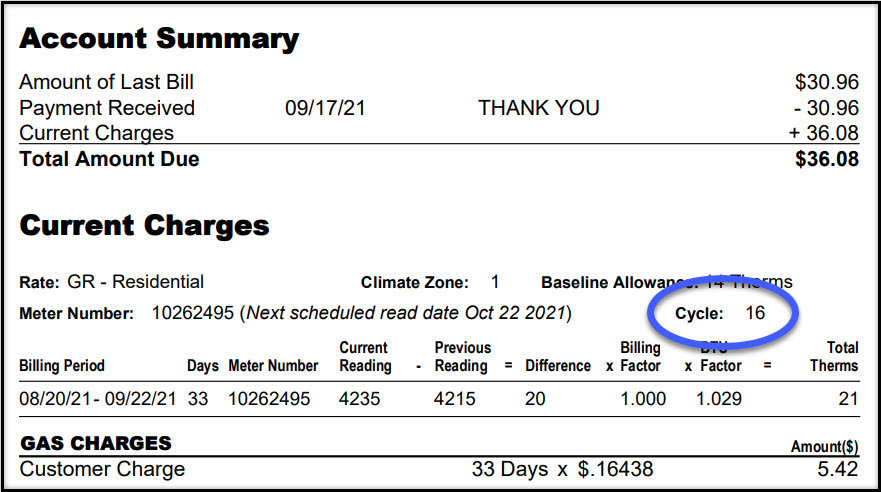The width and height of the screenshot is (881, 492).
Task: Click the Climate Zone label
Action: pos(415,283)
